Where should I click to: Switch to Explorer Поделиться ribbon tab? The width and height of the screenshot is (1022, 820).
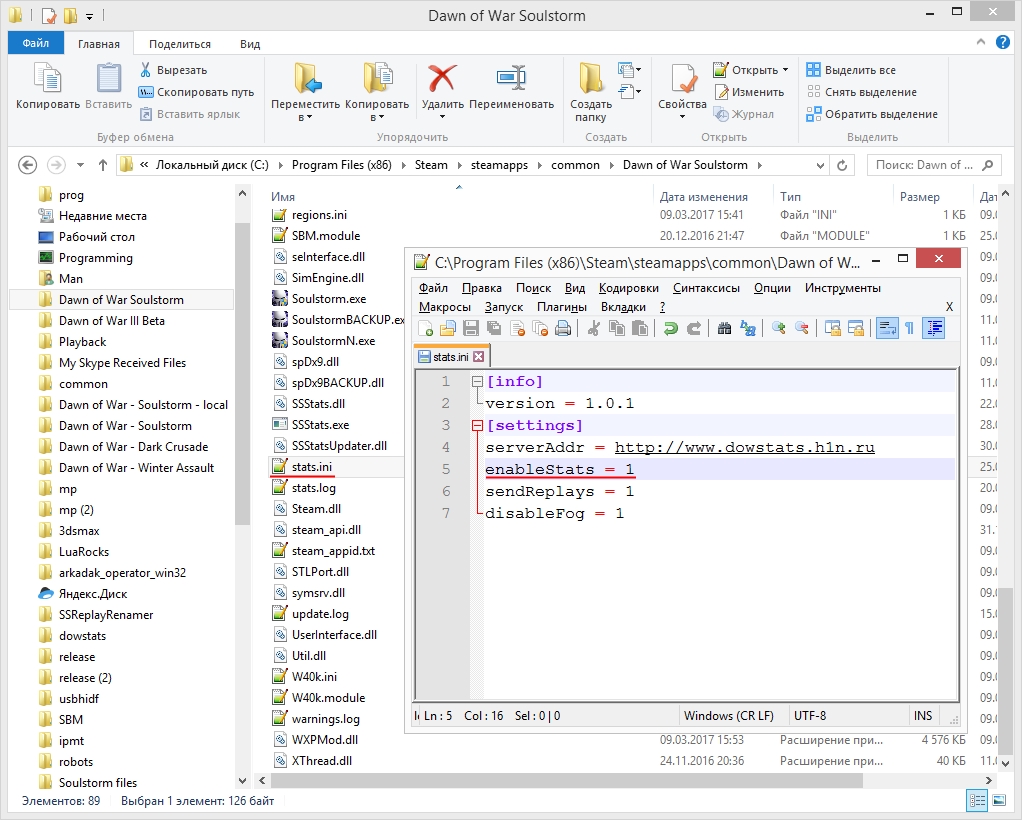tap(180, 44)
